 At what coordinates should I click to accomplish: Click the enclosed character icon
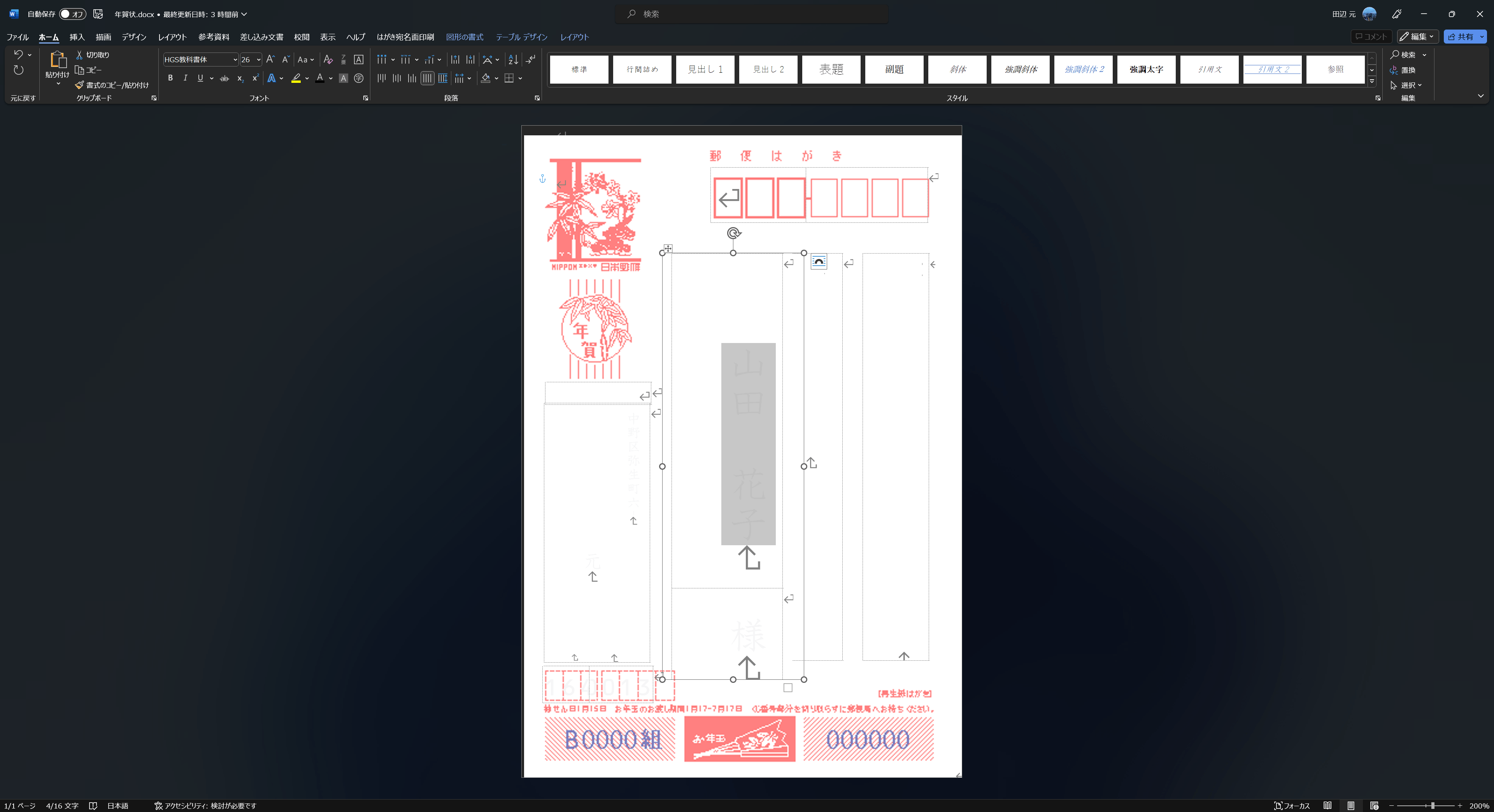[x=358, y=78]
